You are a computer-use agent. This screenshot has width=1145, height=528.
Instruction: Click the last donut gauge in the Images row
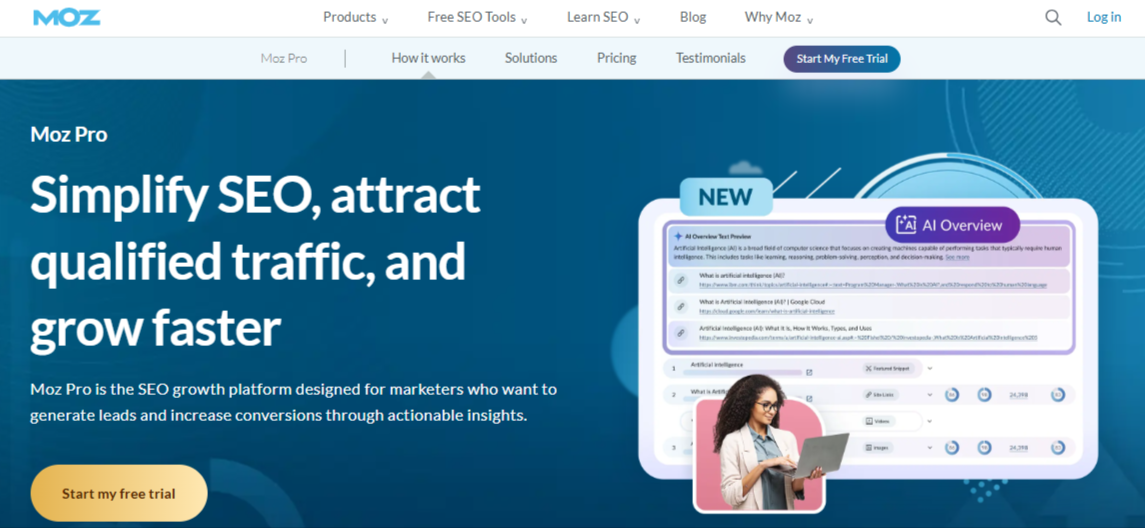[1057, 447]
